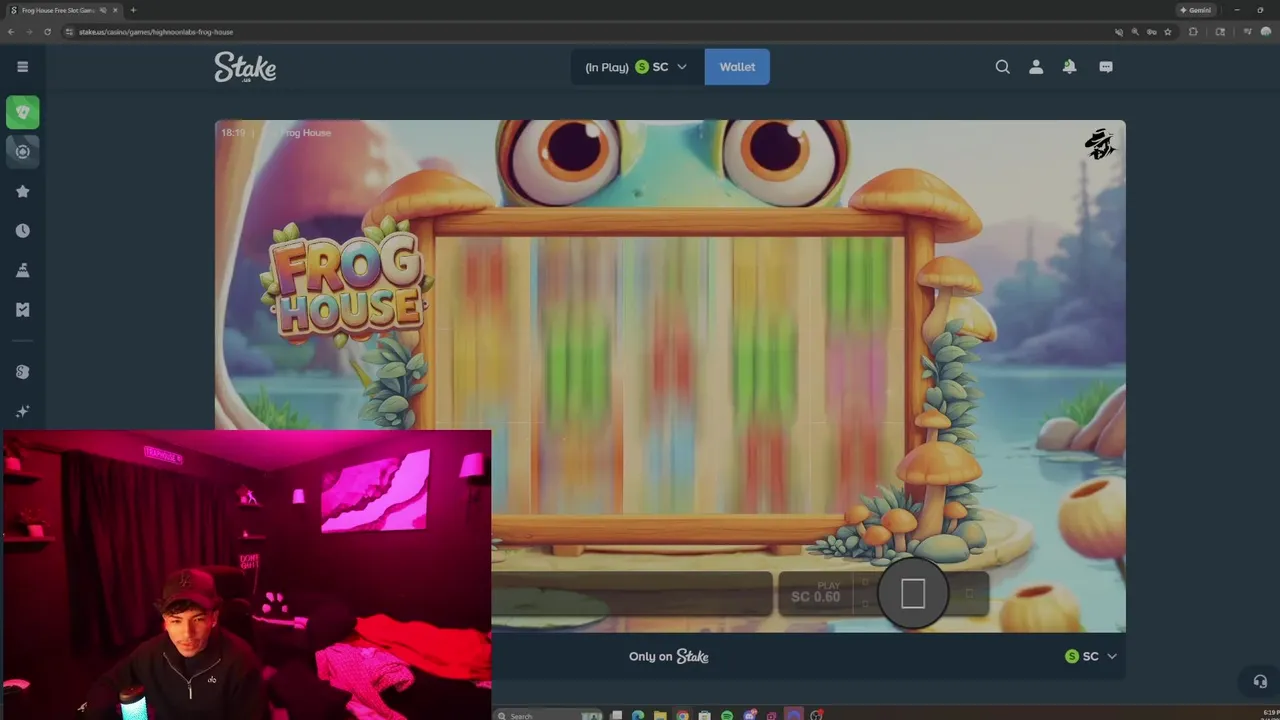This screenshot has width=1280, height=720.
Task: Click the green shield icon in sidebar
Action: [x=22, y=112]
